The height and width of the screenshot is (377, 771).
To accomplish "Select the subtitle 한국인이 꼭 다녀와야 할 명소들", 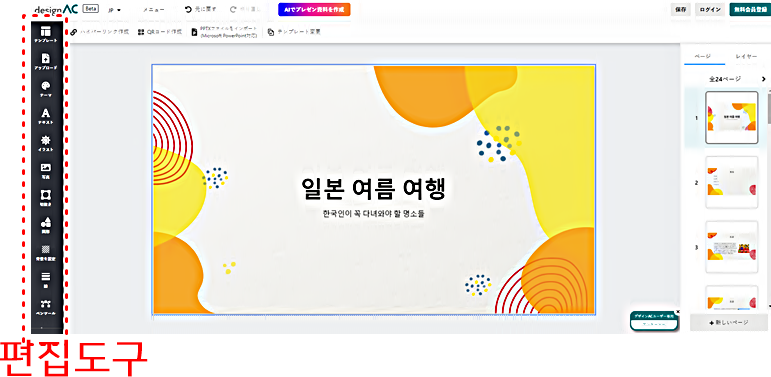I will tap(373, 214).
